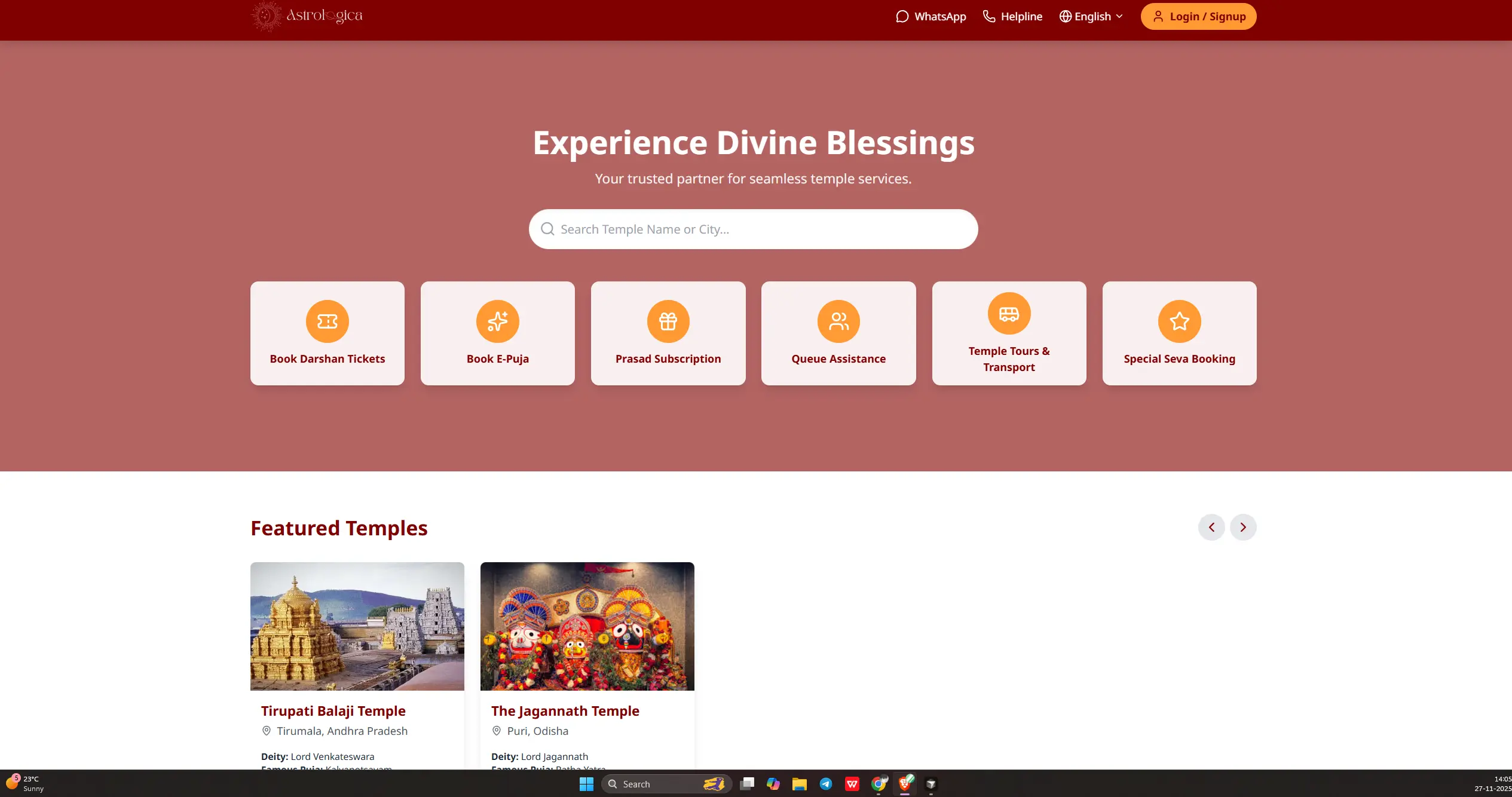The height and width of the screenshot is (797, 1512).
Task: Open Telegram from the taskbar
Action: coord(826,784)
